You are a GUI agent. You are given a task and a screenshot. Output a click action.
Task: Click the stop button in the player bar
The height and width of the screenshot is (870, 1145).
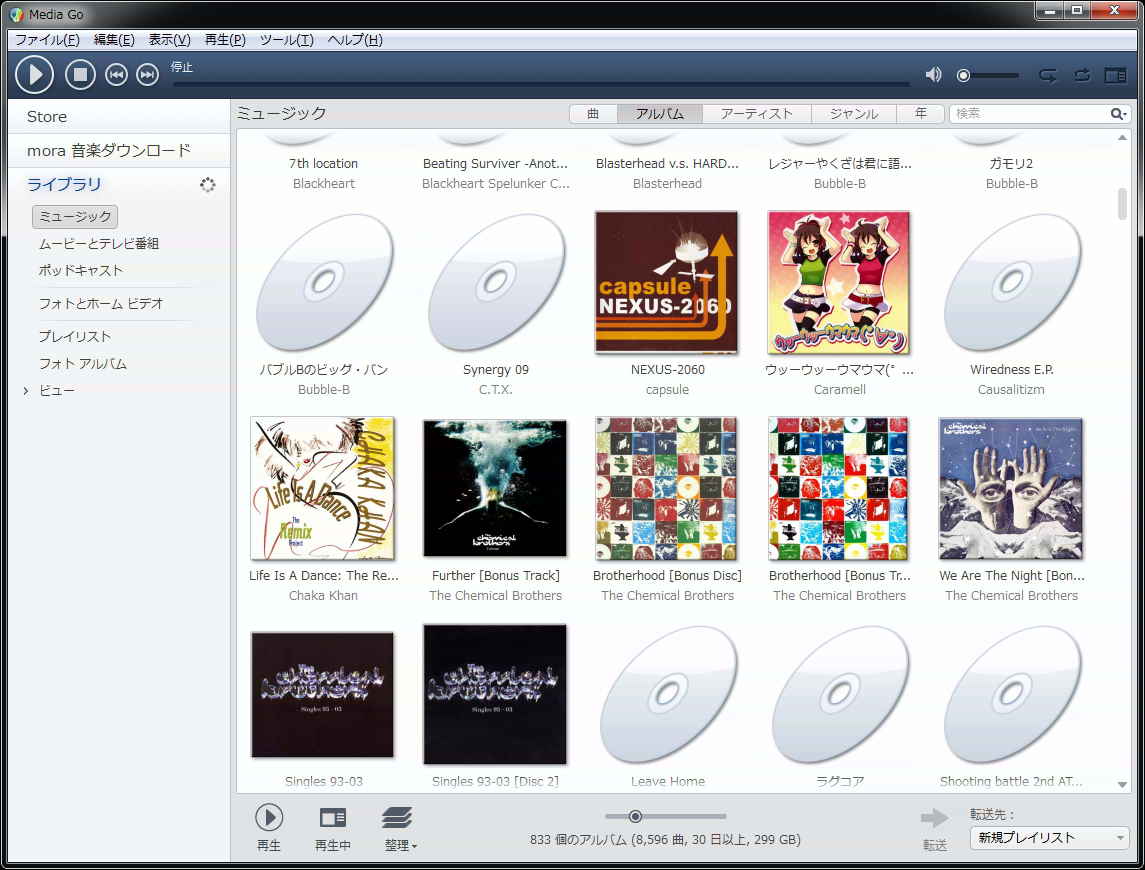coord(80,75)
